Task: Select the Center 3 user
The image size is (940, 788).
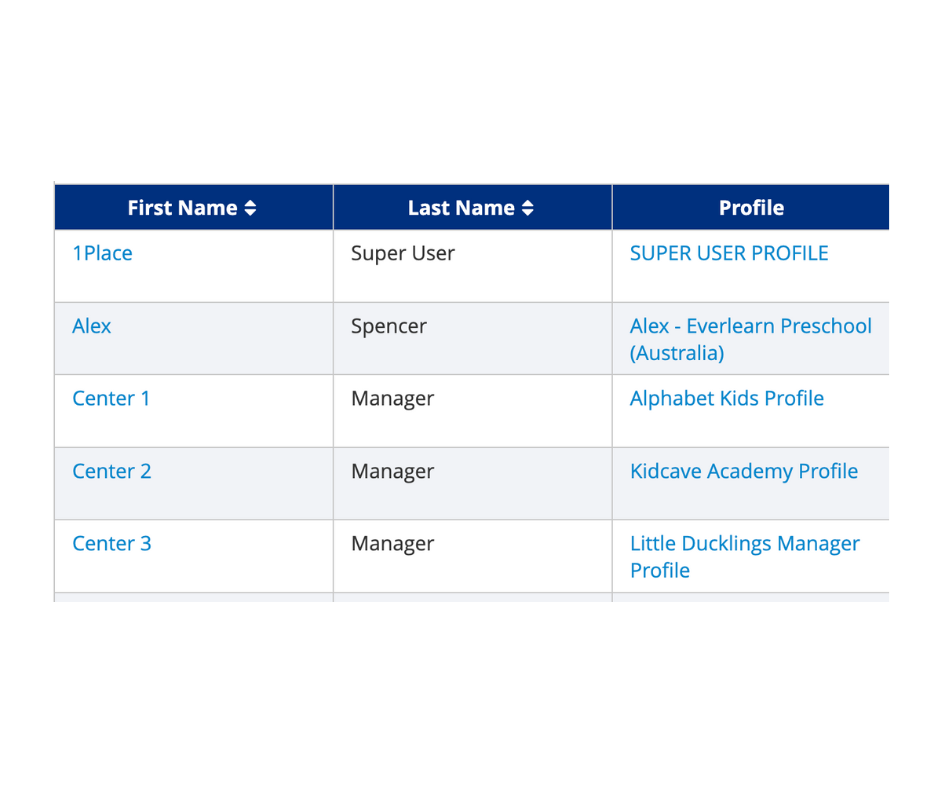Action: [x=111, y=543]
